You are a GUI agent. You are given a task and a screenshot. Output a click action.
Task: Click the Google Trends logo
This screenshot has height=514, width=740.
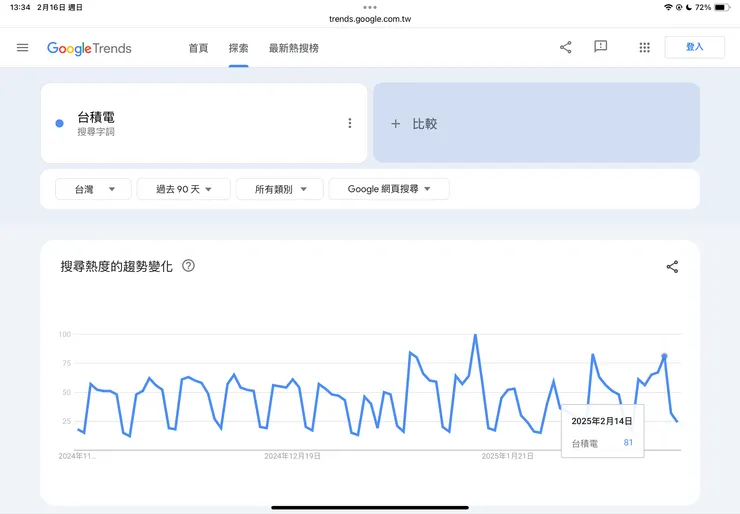point(89,48)
